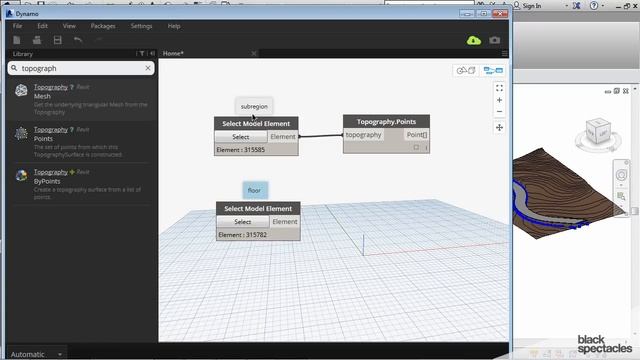Zoom in with the plus icon
The height and width of the screenshot is (360, 640).
(499, 100)
